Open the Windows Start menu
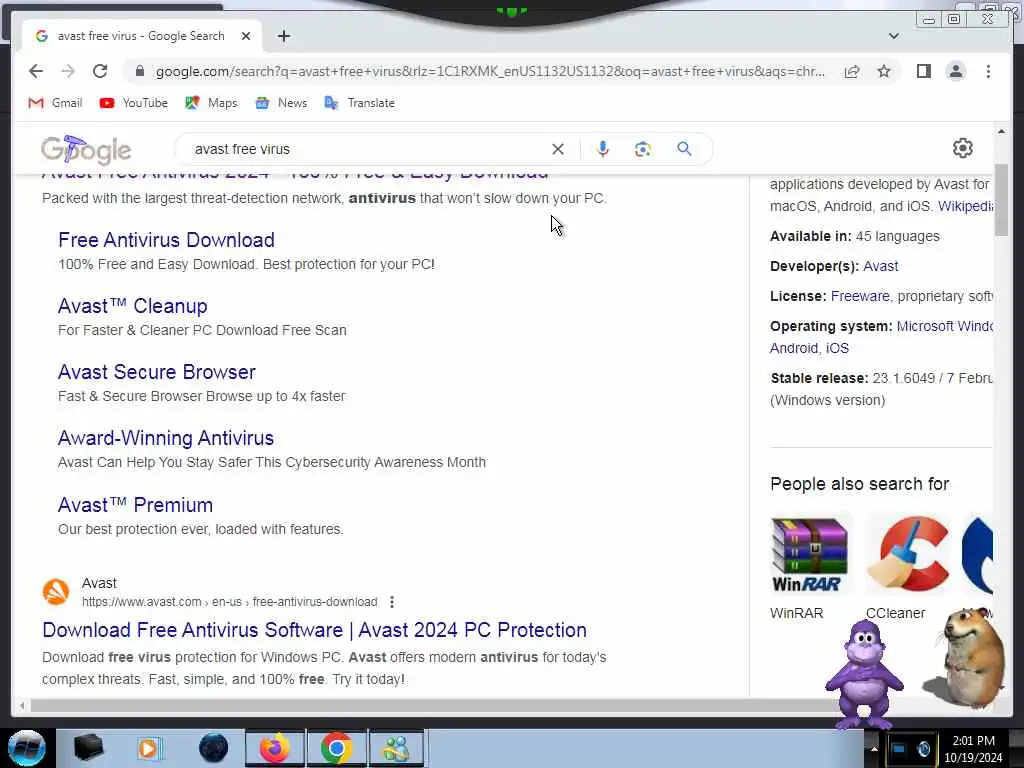1024x768 pixels. [x=26, y=747]
